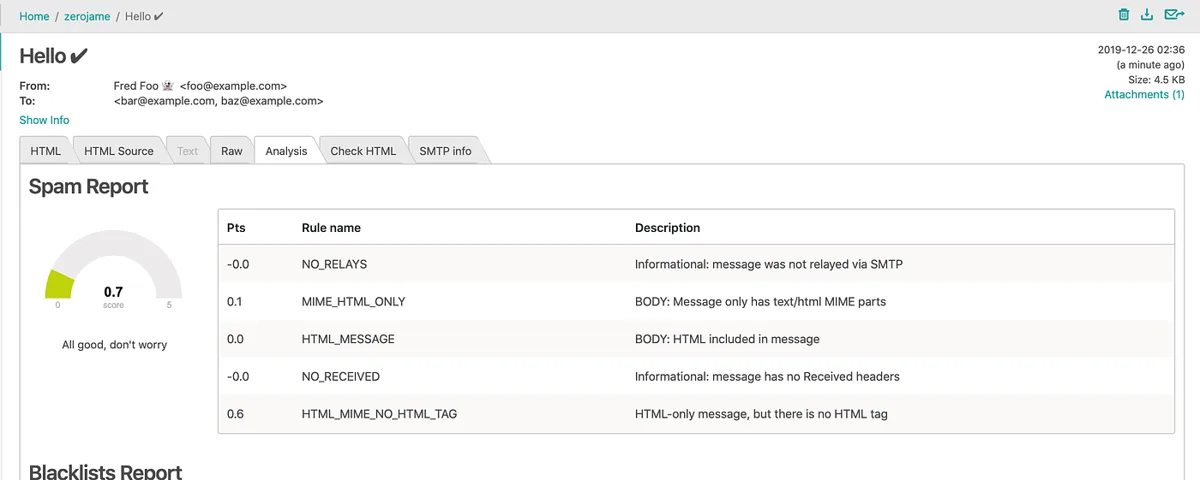Click the Blacklists Report heading

tap(105, 471)
